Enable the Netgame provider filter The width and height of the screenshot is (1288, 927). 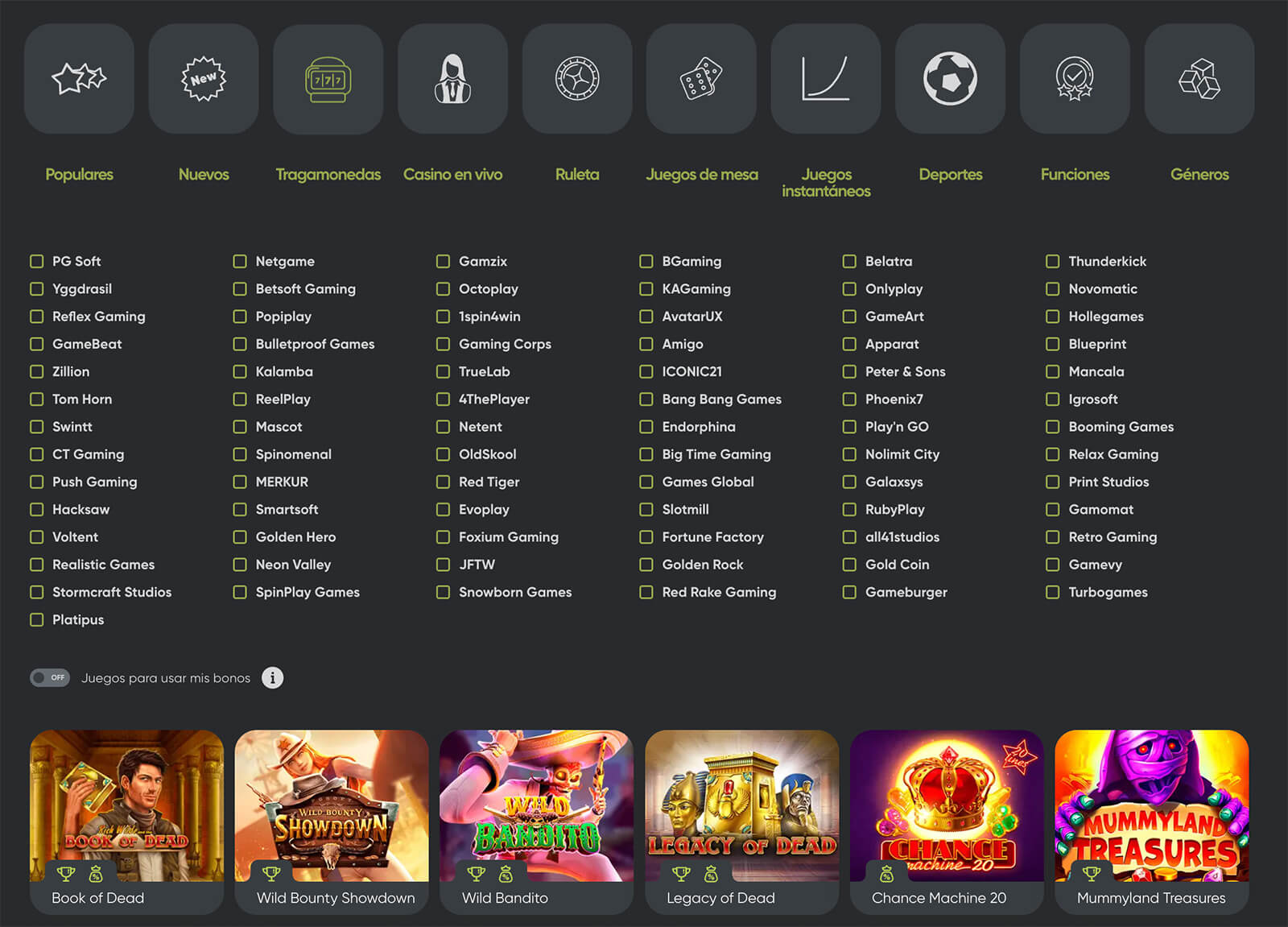click(240, 261)
